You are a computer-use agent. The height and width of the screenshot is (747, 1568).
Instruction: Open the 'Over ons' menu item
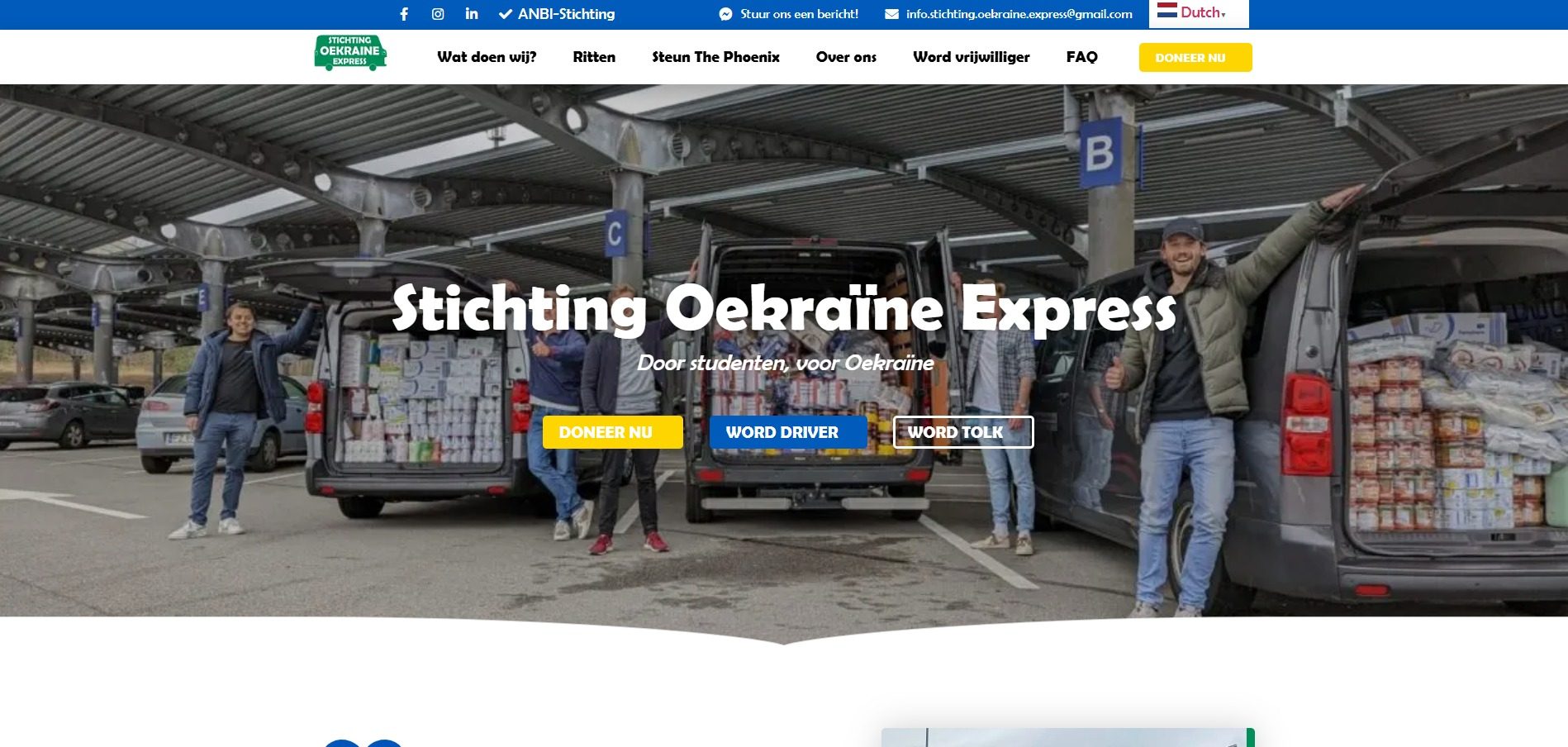pos(846,57)
